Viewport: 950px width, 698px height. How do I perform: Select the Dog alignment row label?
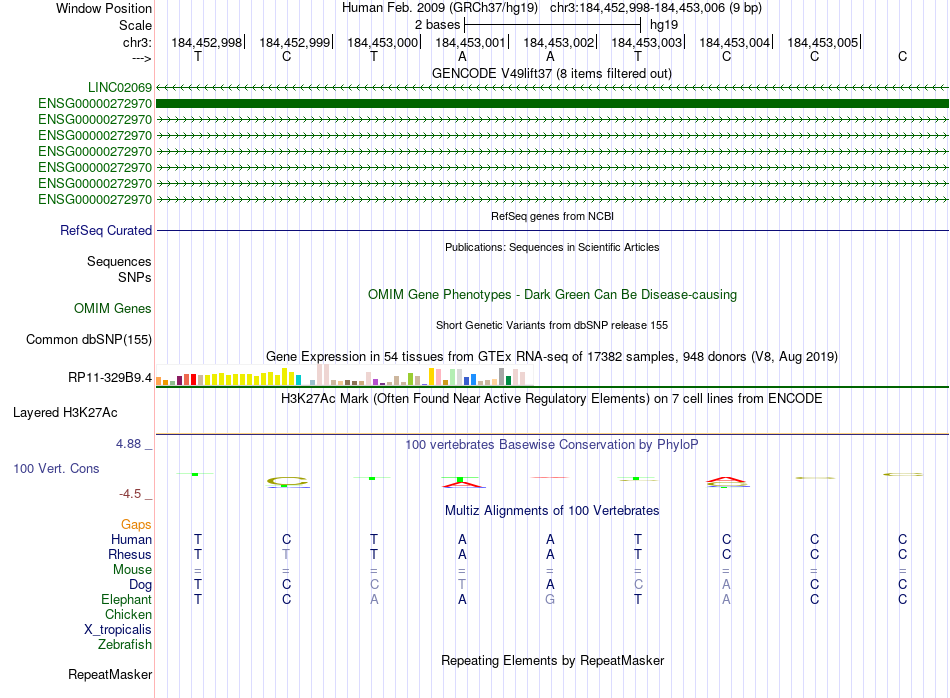point(140,585)
